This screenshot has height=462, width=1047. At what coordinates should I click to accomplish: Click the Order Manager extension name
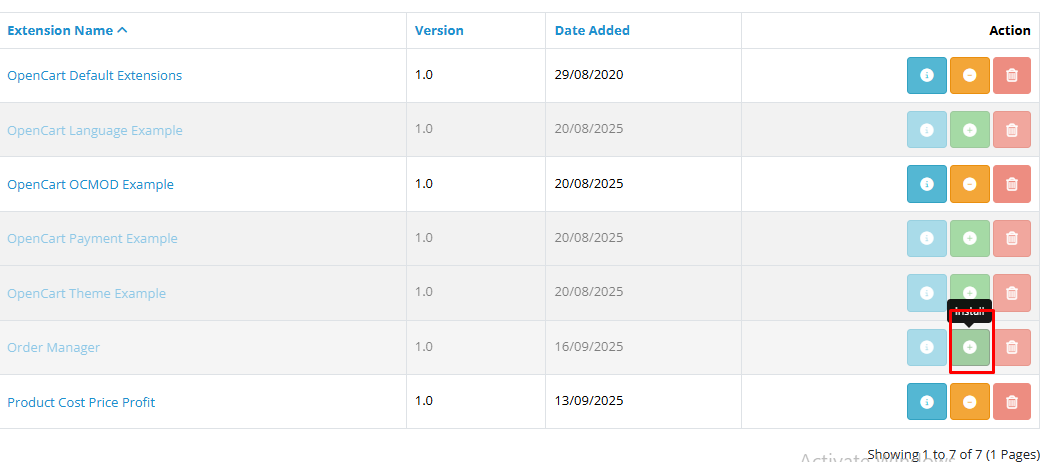(53, 348)
